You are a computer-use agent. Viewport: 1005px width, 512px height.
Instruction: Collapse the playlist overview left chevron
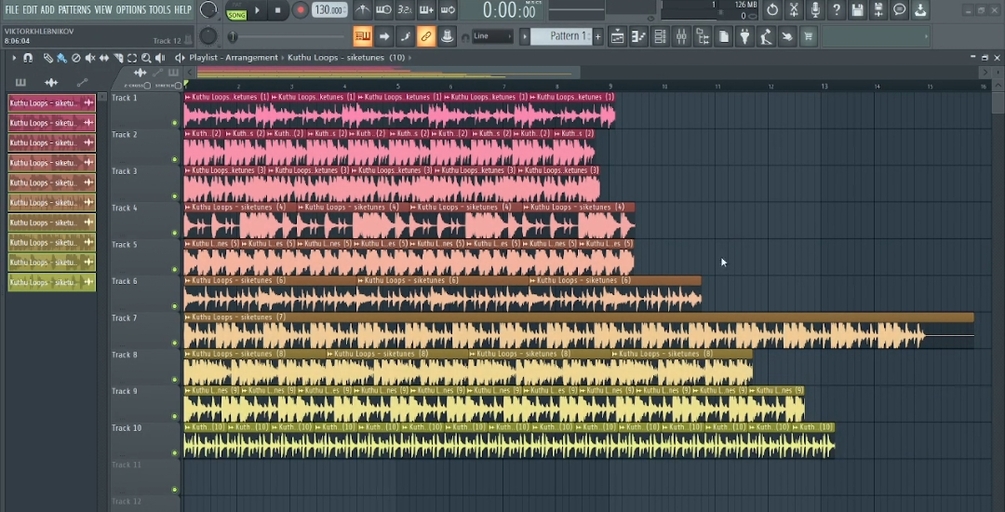pyautogui.click(x=190, y=72)
